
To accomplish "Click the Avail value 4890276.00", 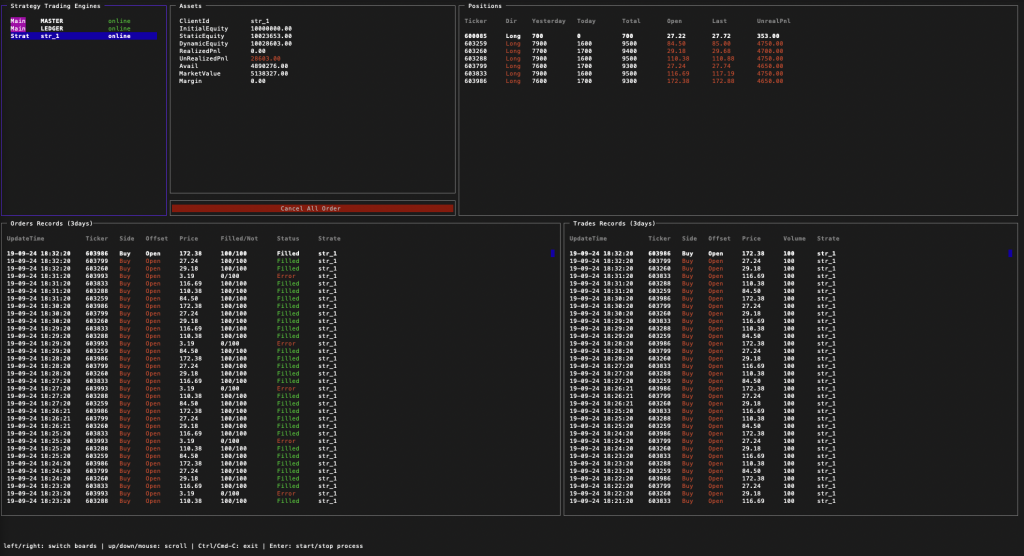I will pos(269,66).
